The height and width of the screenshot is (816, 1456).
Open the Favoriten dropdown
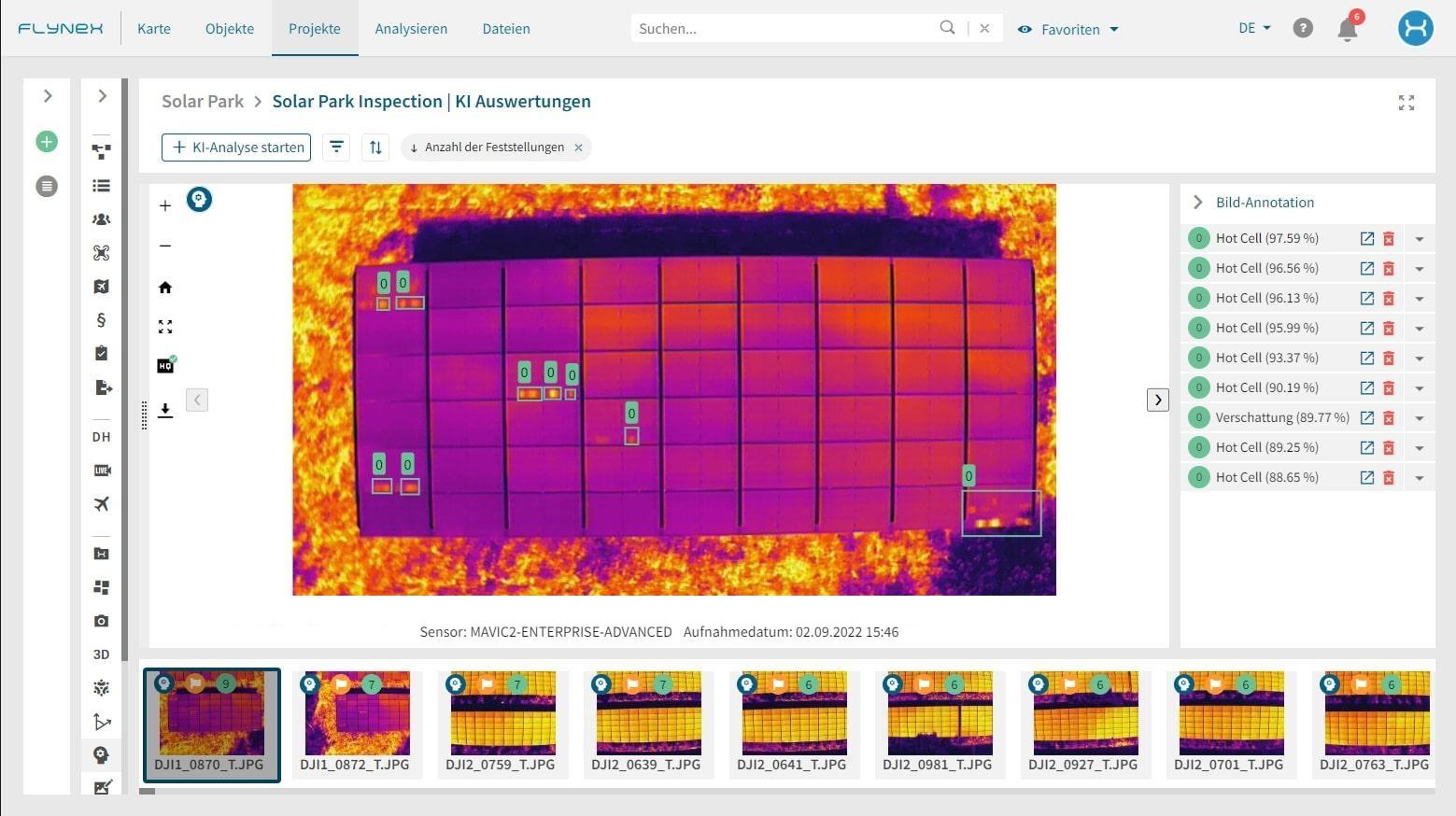click(1067, 29)
